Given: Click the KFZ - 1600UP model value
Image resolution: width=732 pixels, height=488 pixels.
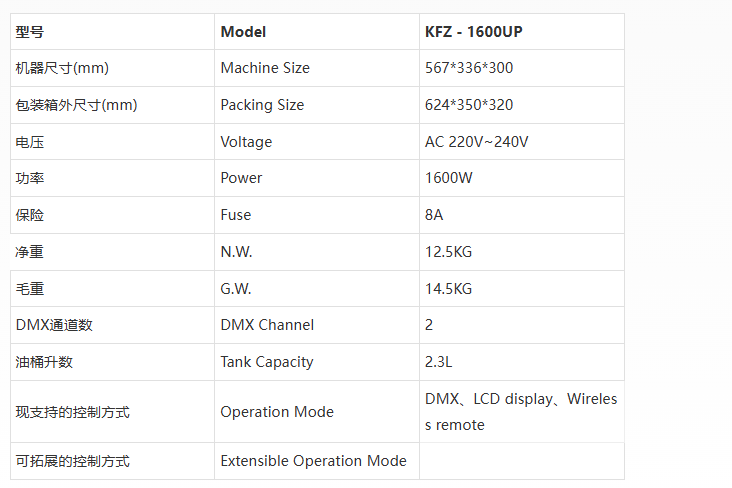Looking at the screenshot, I should (473, 32).
